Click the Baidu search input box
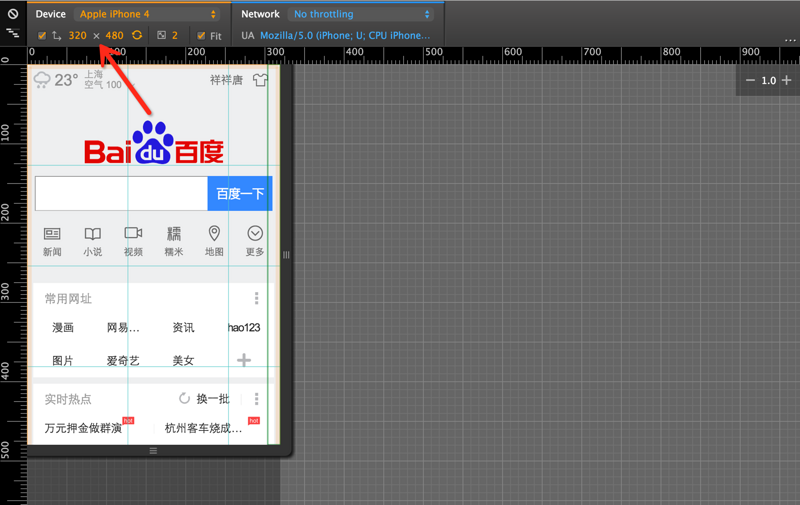The width and height of the screenshot is (800, 505). (x=121, y=193)
